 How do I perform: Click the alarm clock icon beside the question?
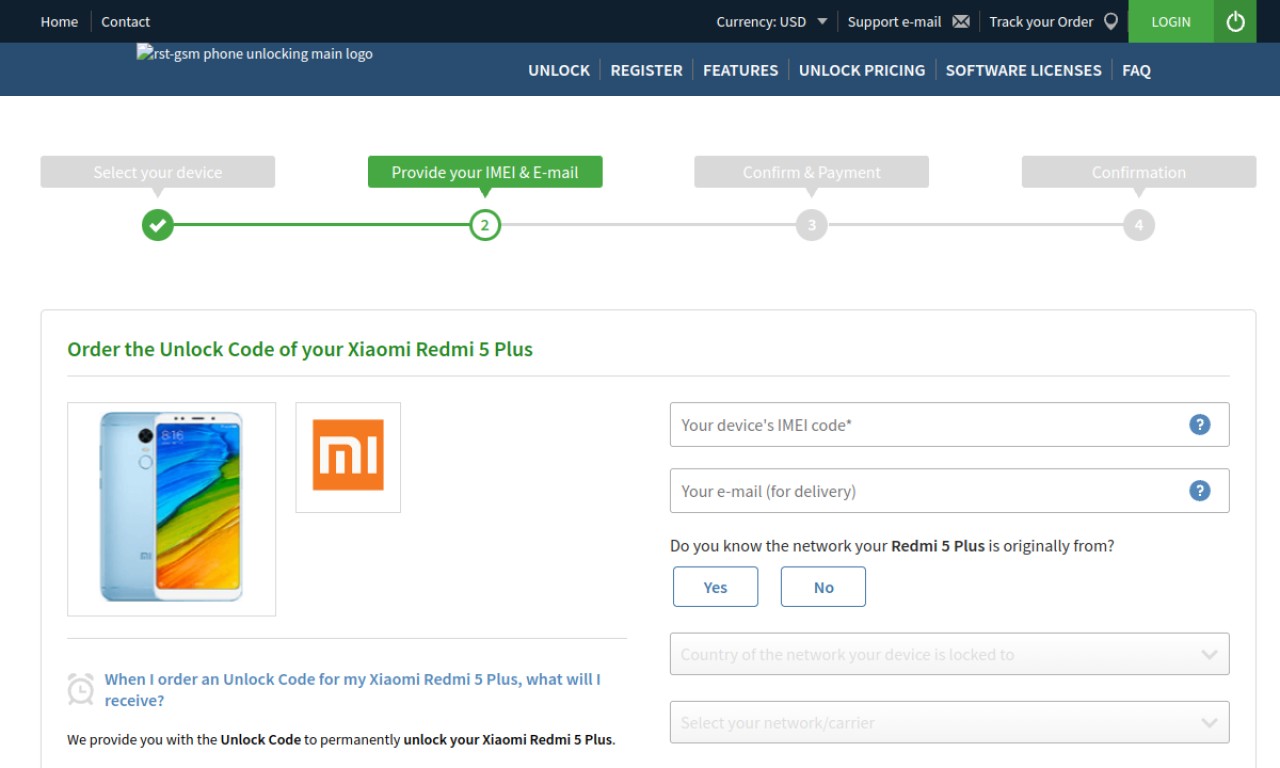81,689
